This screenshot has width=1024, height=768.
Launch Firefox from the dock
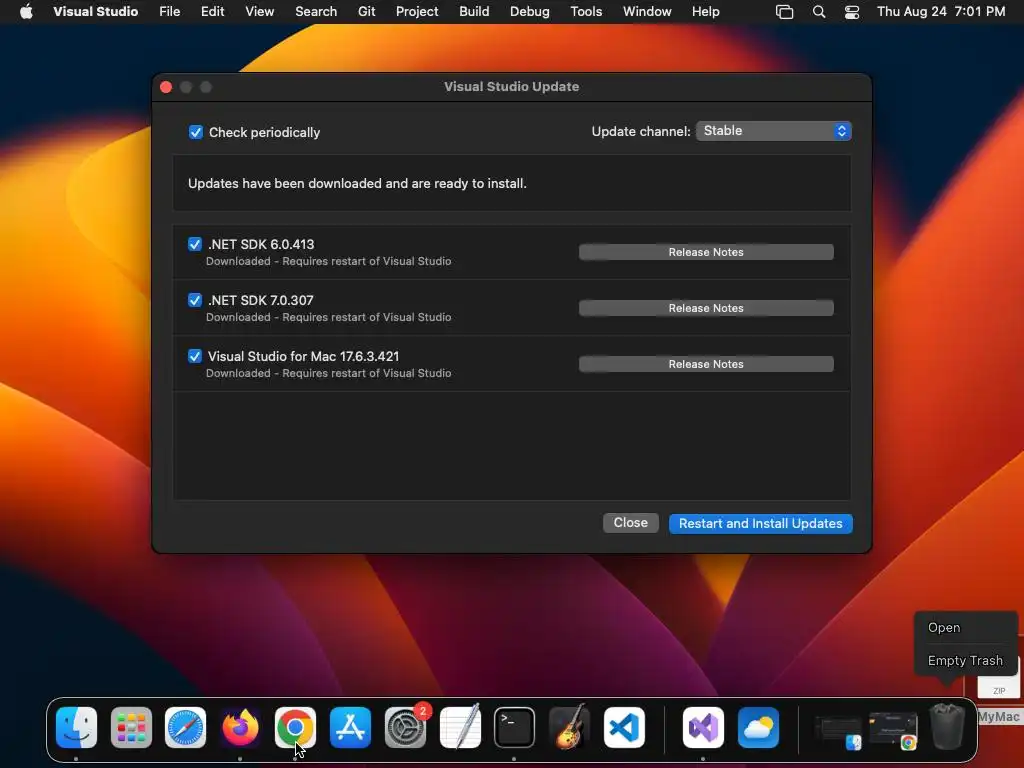point(240,727)
